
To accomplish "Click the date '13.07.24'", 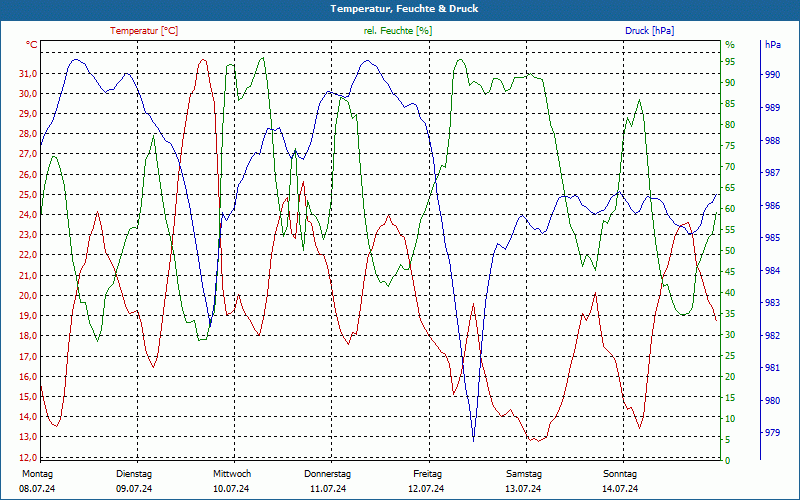I will tap(523, 489).
